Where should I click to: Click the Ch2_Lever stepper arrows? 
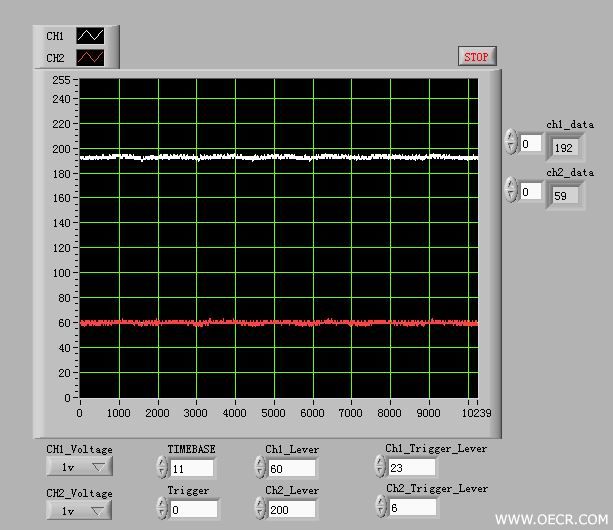260,508
